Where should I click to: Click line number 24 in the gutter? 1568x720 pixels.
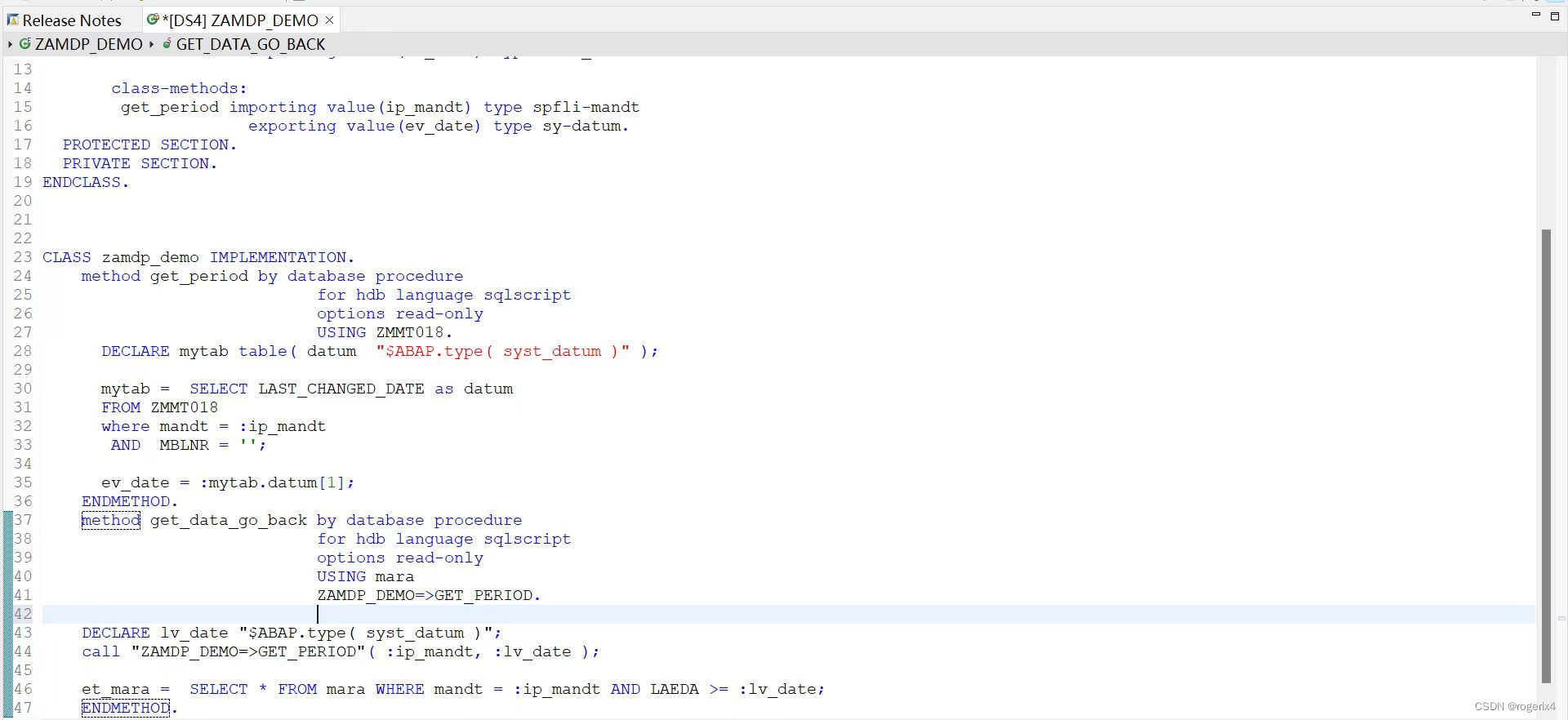[22, 276]
